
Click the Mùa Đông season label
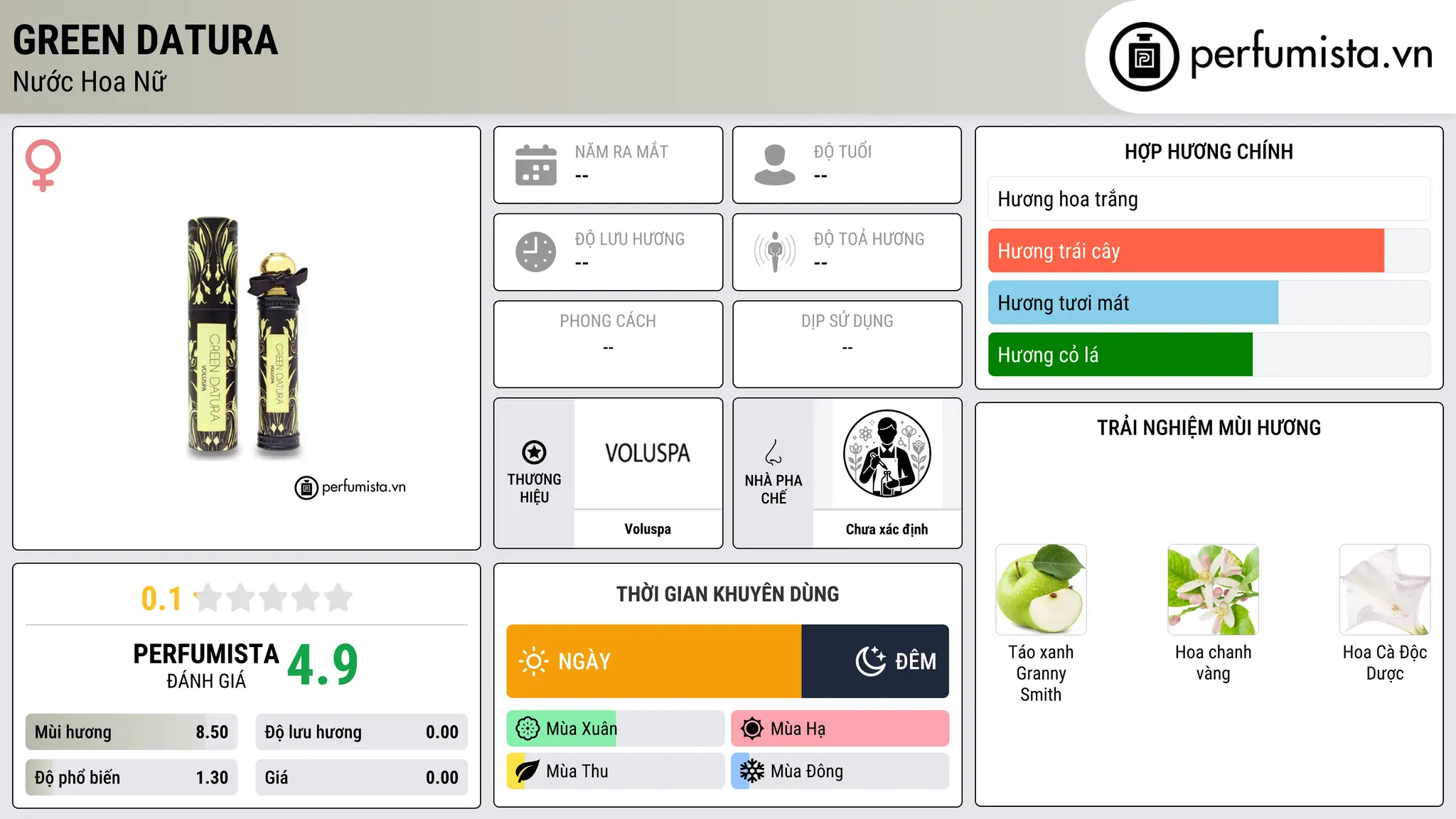(807, 771)
